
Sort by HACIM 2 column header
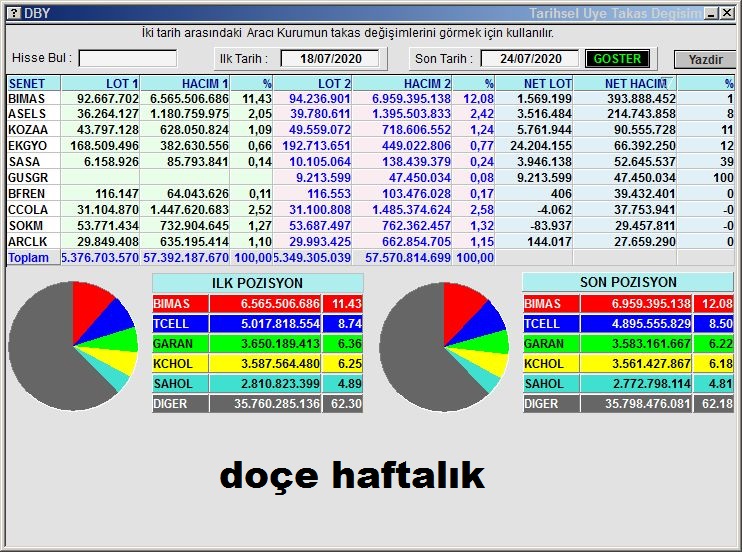click(402, 83)
